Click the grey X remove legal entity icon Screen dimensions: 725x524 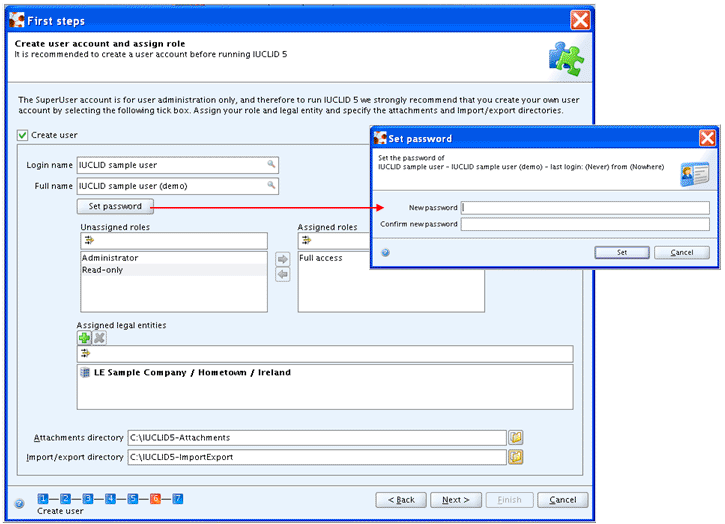pos(99,338)
